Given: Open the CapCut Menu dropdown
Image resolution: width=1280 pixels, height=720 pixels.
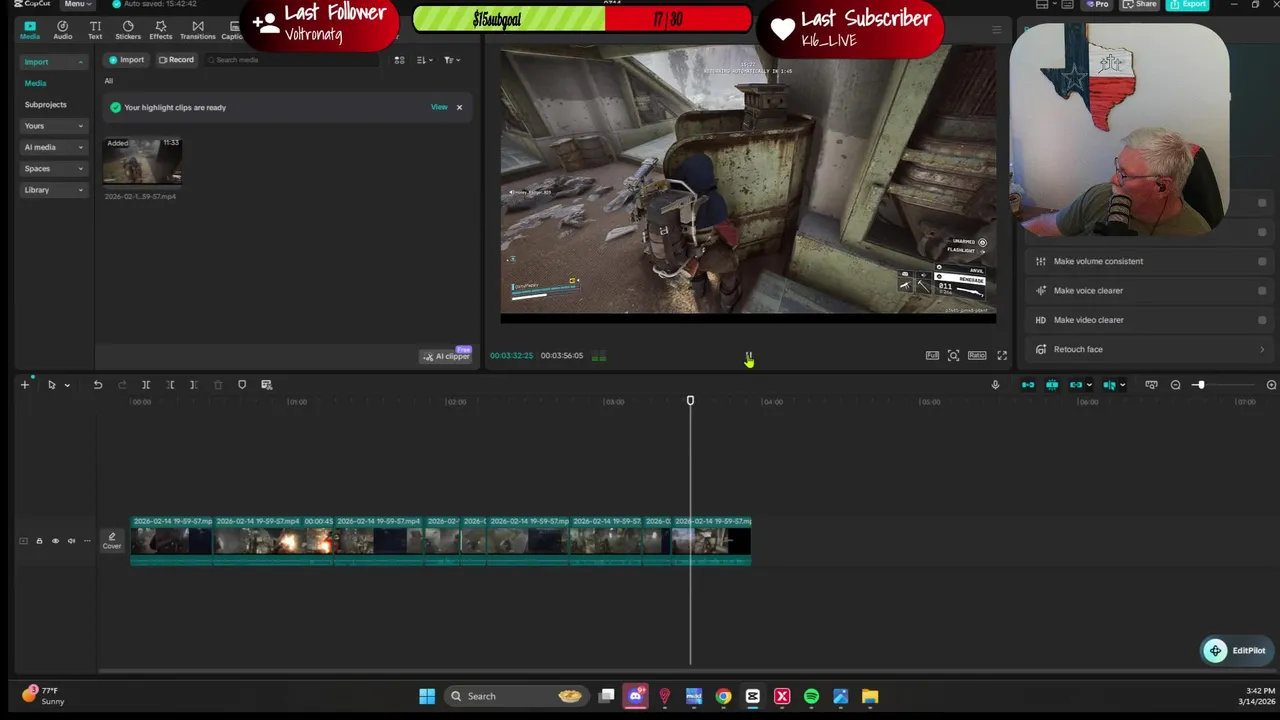Looking at the screenshot, I should [x=76, y=4].
